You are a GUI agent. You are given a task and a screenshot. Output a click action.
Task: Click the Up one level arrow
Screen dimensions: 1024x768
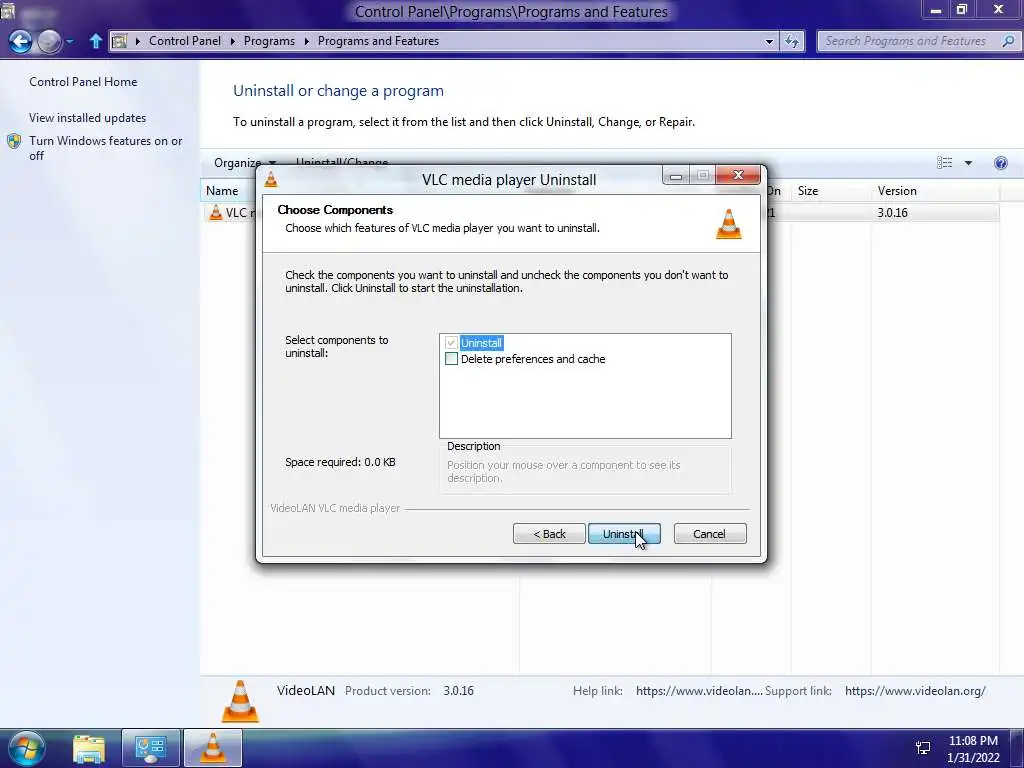coord(95,41)
